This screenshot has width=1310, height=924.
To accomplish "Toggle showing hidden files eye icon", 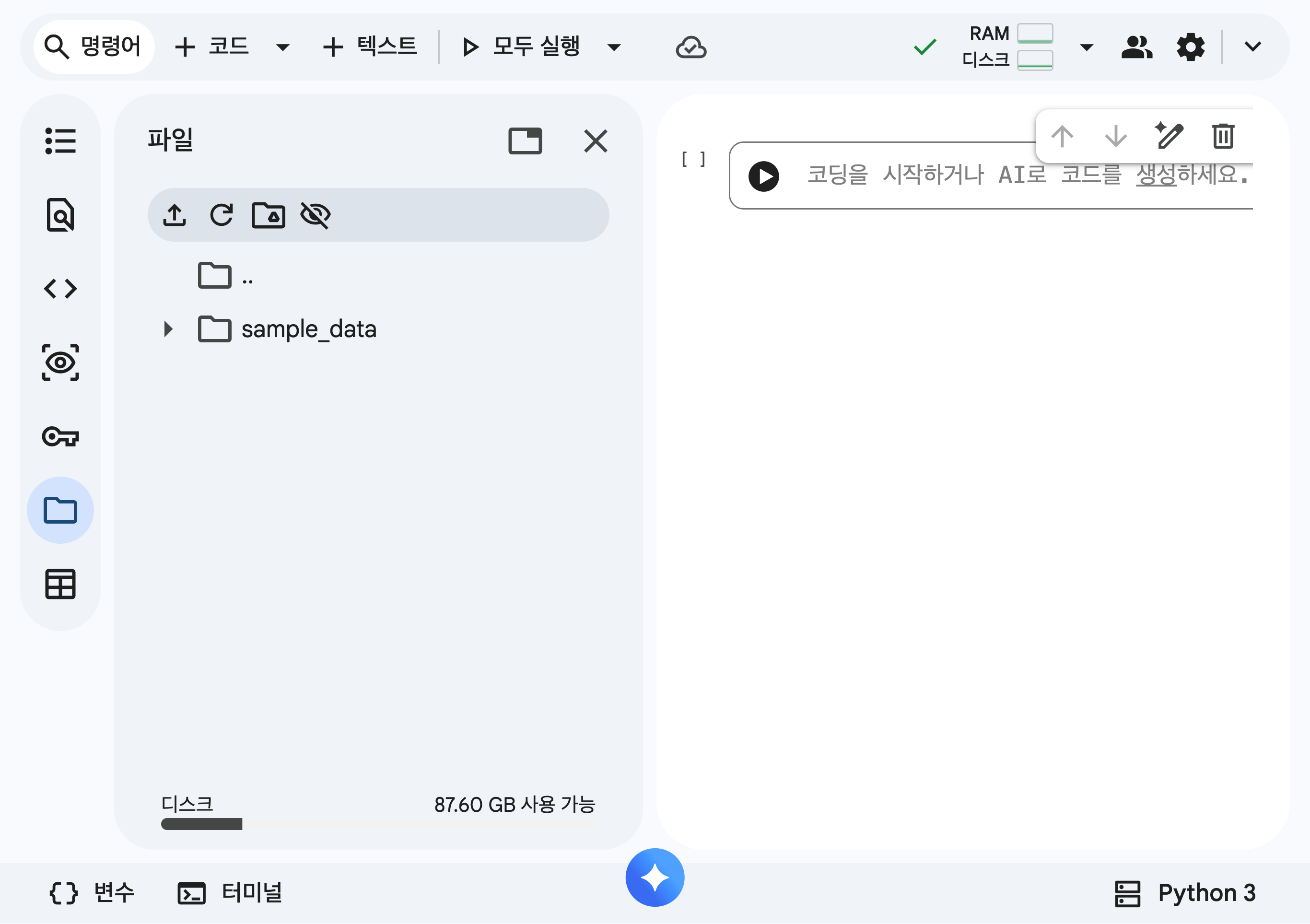I will pos(316,215).
